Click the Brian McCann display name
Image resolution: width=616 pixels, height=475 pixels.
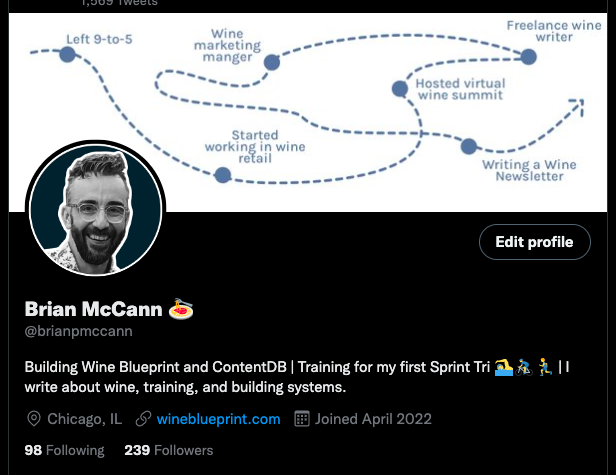pos(94,309)
